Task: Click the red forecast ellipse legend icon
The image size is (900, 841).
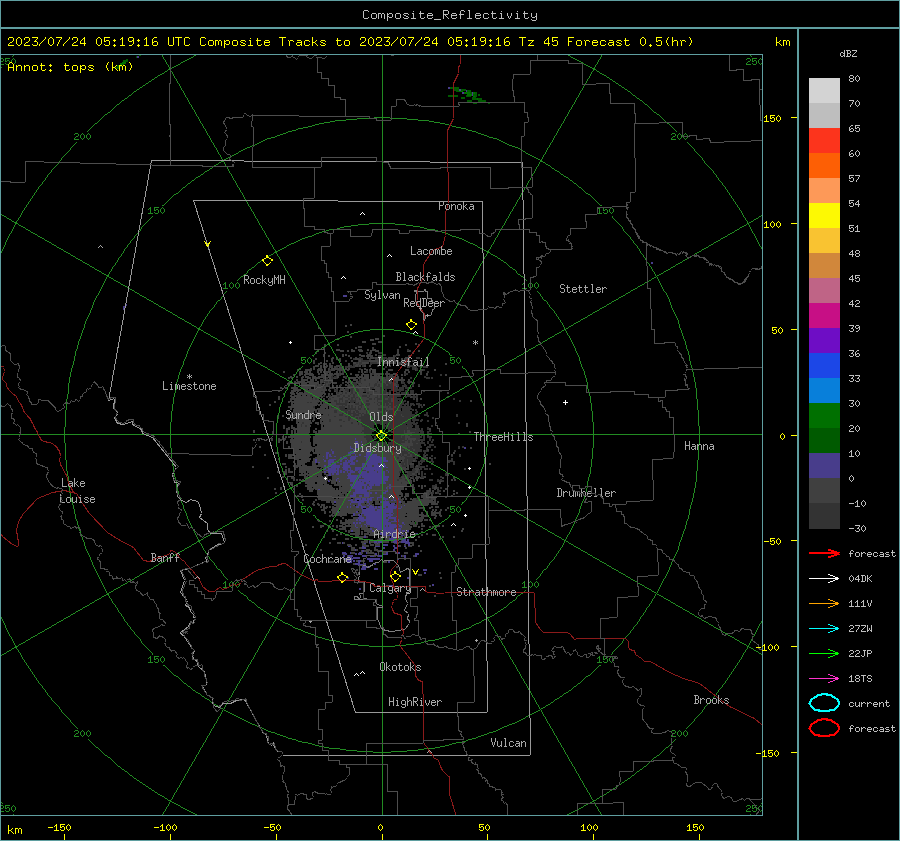Action: point(824,728)
